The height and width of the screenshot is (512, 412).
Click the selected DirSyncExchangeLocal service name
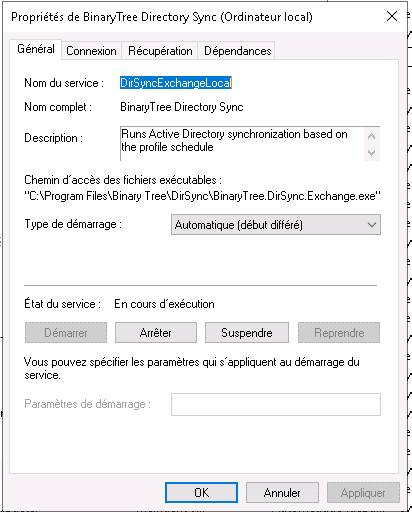[176, 83]
